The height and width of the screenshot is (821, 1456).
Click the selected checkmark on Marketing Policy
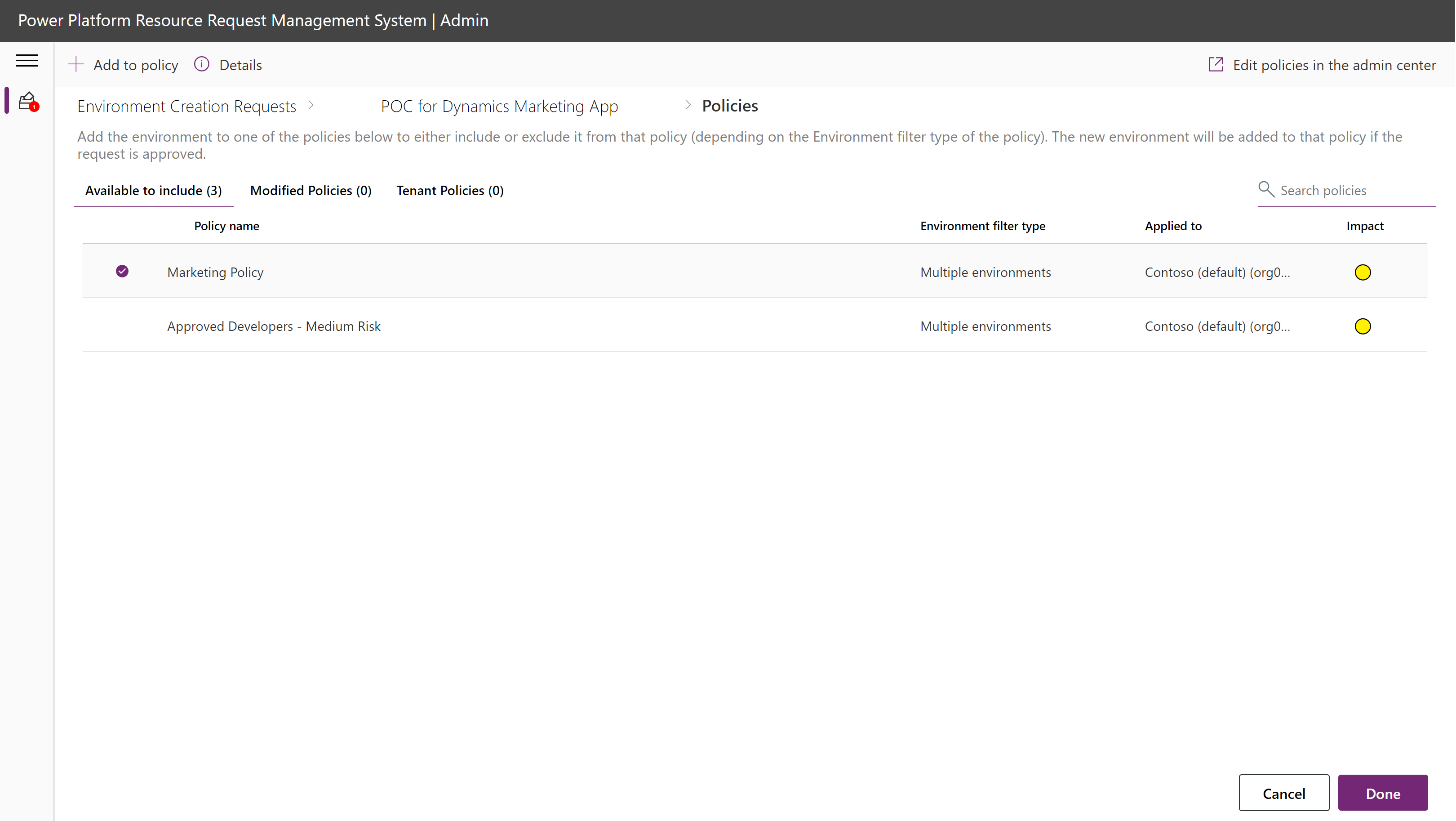pos(122,271)
